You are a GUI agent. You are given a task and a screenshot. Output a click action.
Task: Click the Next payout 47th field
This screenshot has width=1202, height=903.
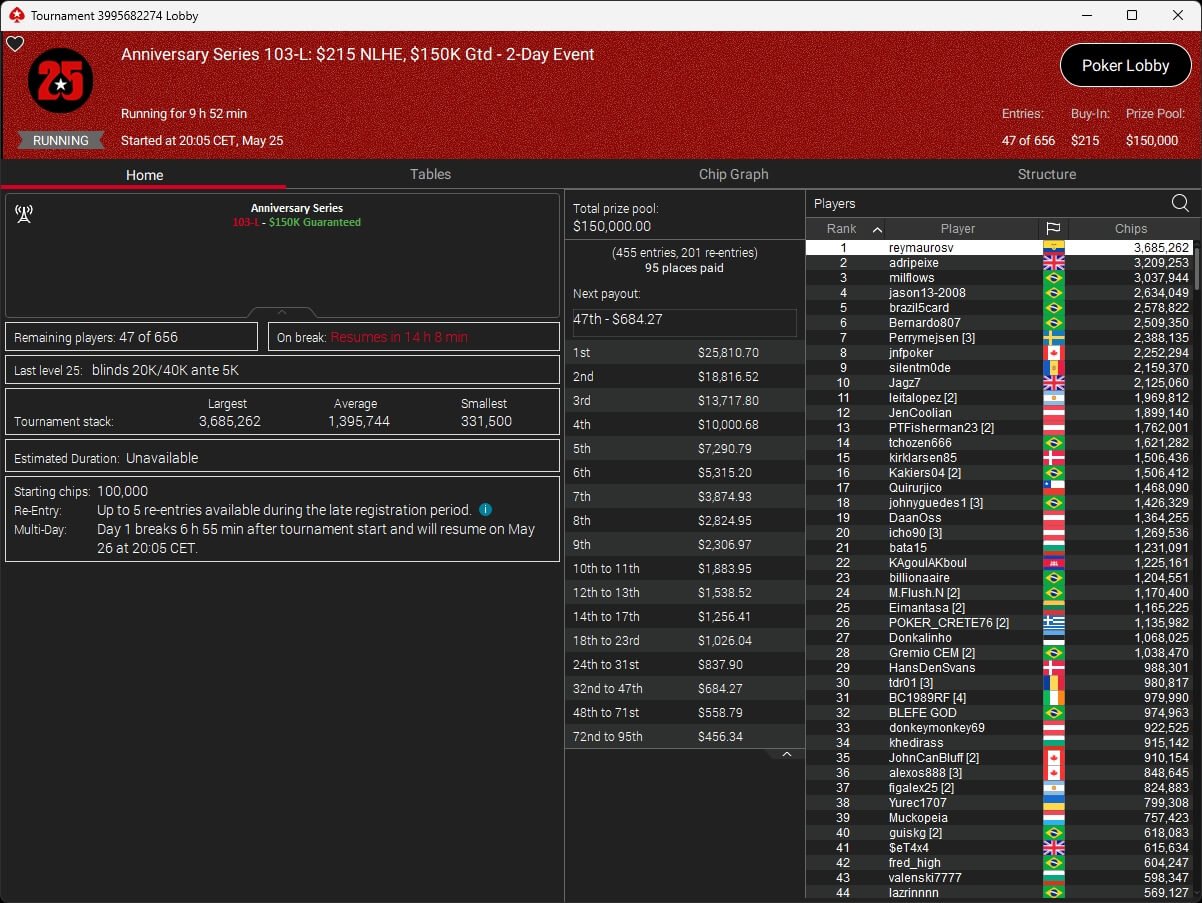point(685,323)
